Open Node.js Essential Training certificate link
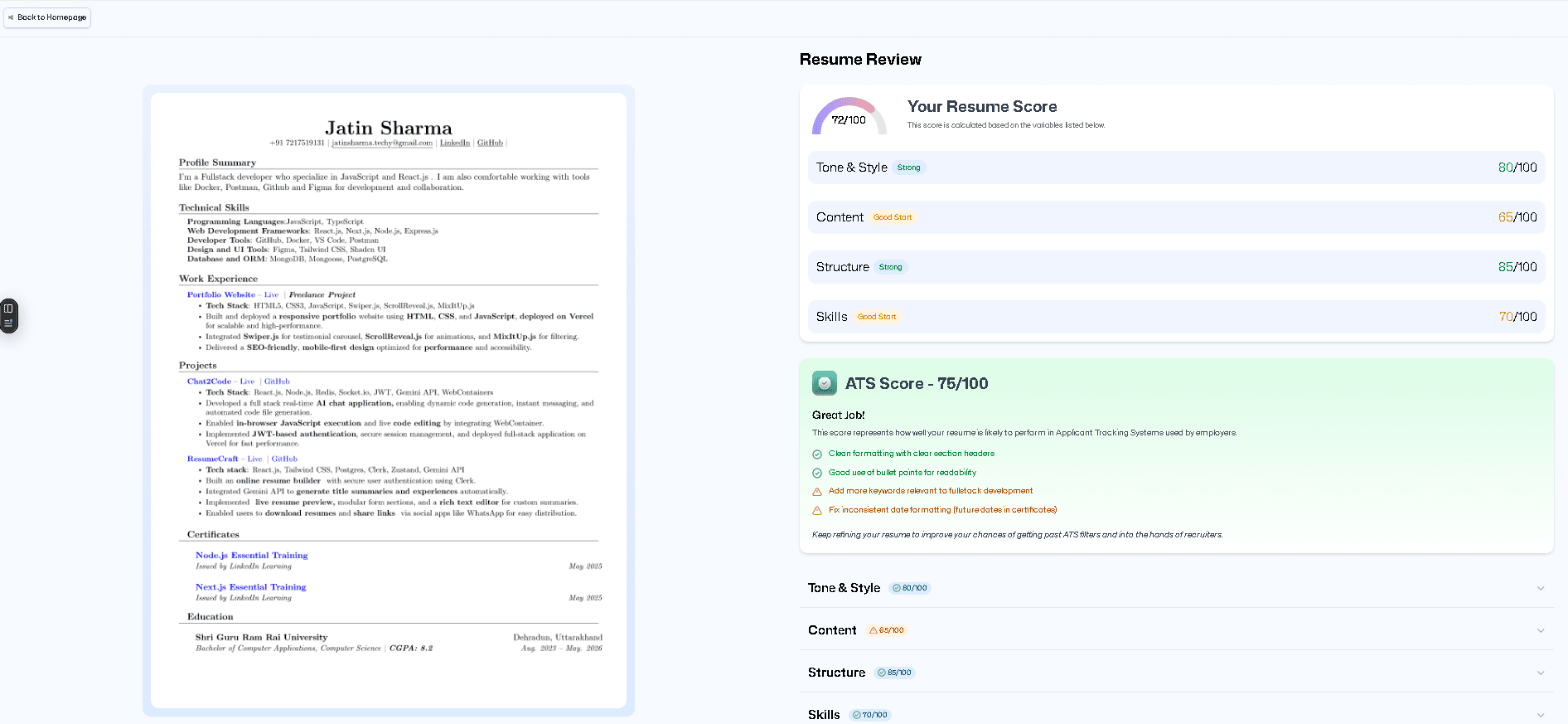The width and height of the screenshot is (1568, 724). (x=251, y=556)
